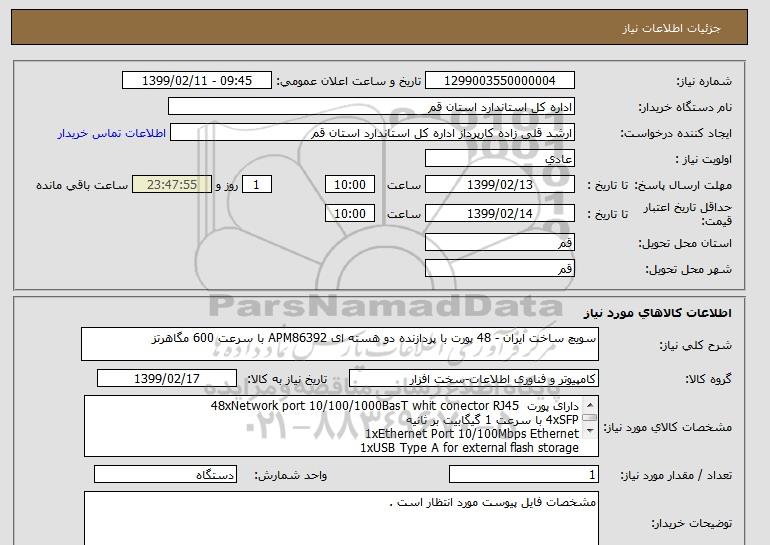Click price validity date 1399/02/14
770x545 pixels.
[x=499, y=213]
